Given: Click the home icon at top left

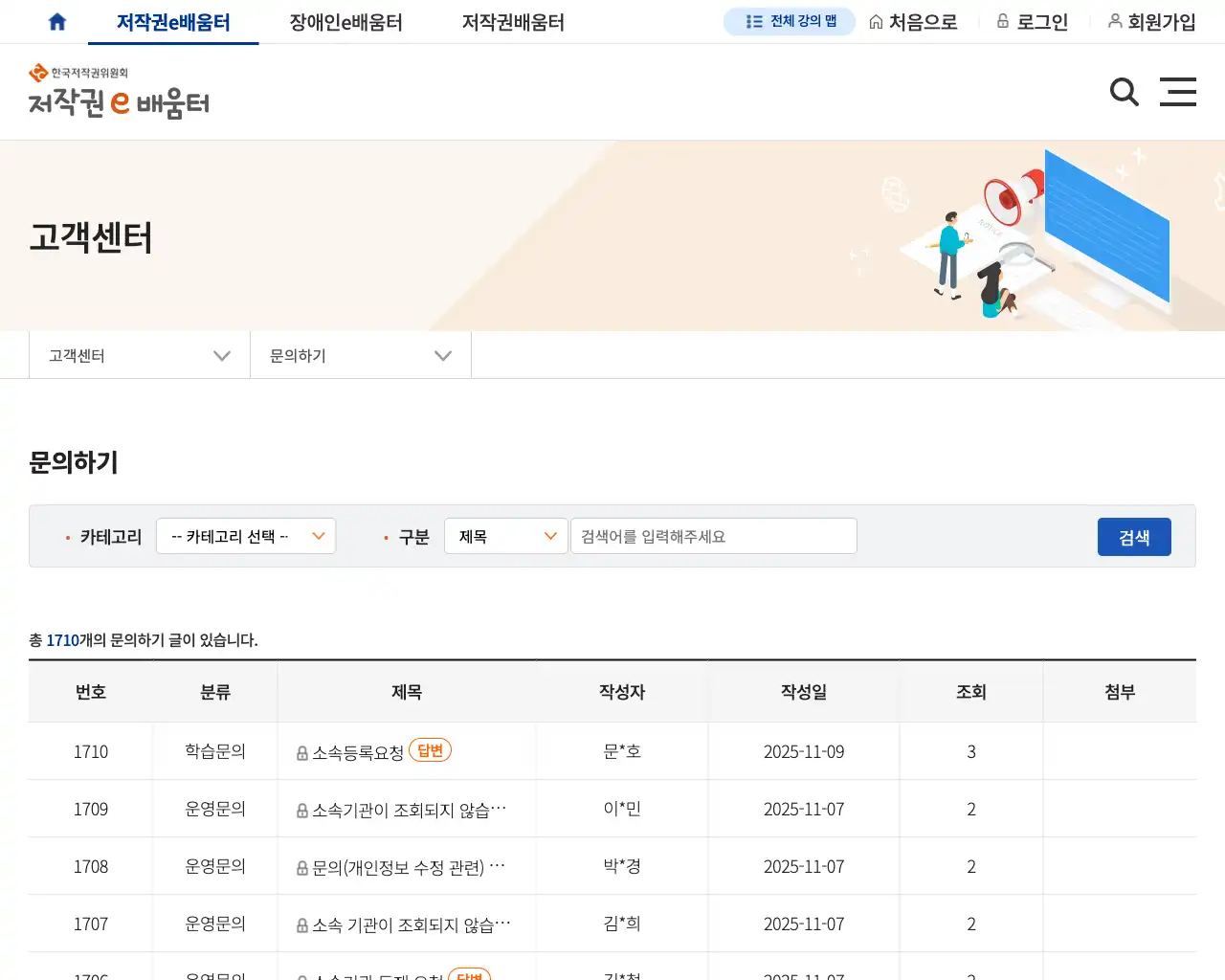Looking at the screenshot, I should click(56, 20).
